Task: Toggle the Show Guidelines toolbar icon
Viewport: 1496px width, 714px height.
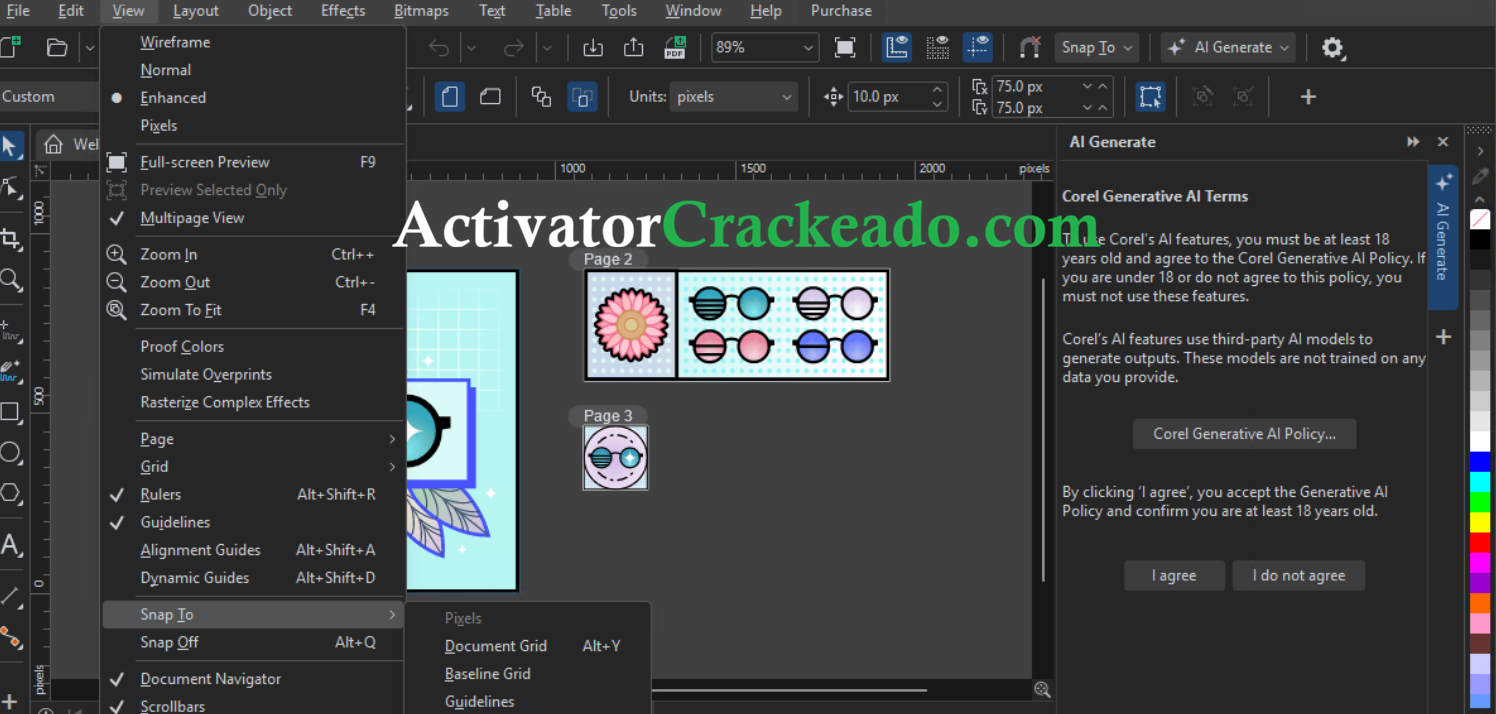Action: tap(978, 47)
